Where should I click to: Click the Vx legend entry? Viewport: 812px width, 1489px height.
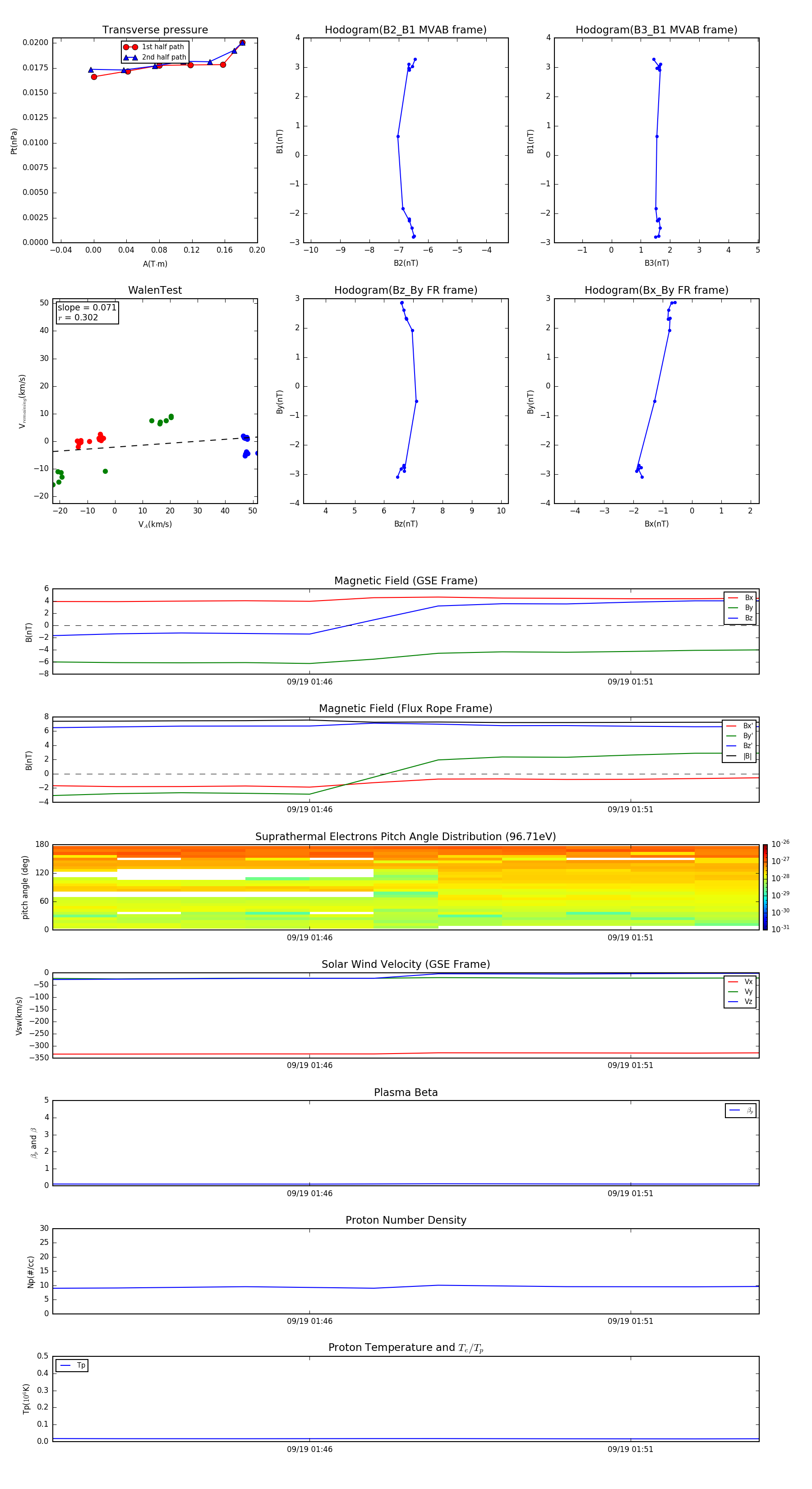click(740, 981)
